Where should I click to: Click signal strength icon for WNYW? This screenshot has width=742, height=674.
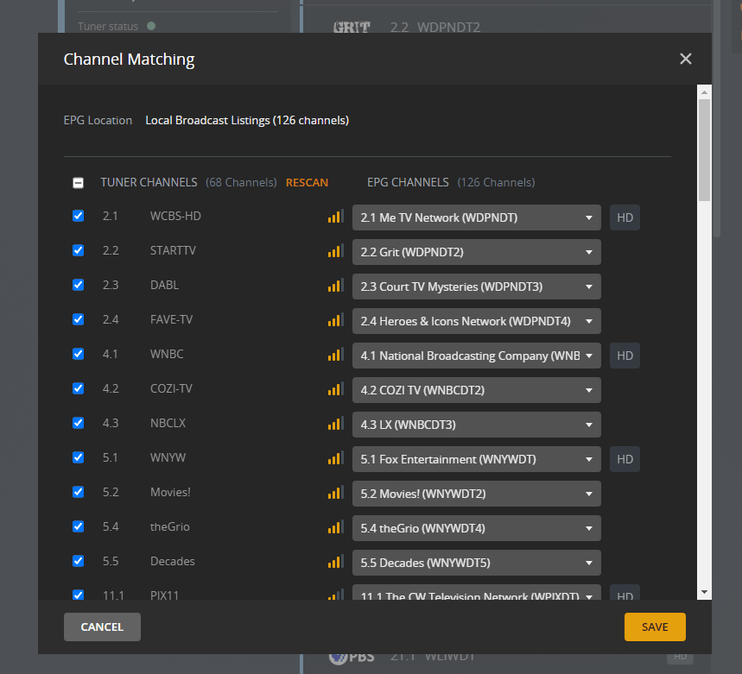[336, 459]
